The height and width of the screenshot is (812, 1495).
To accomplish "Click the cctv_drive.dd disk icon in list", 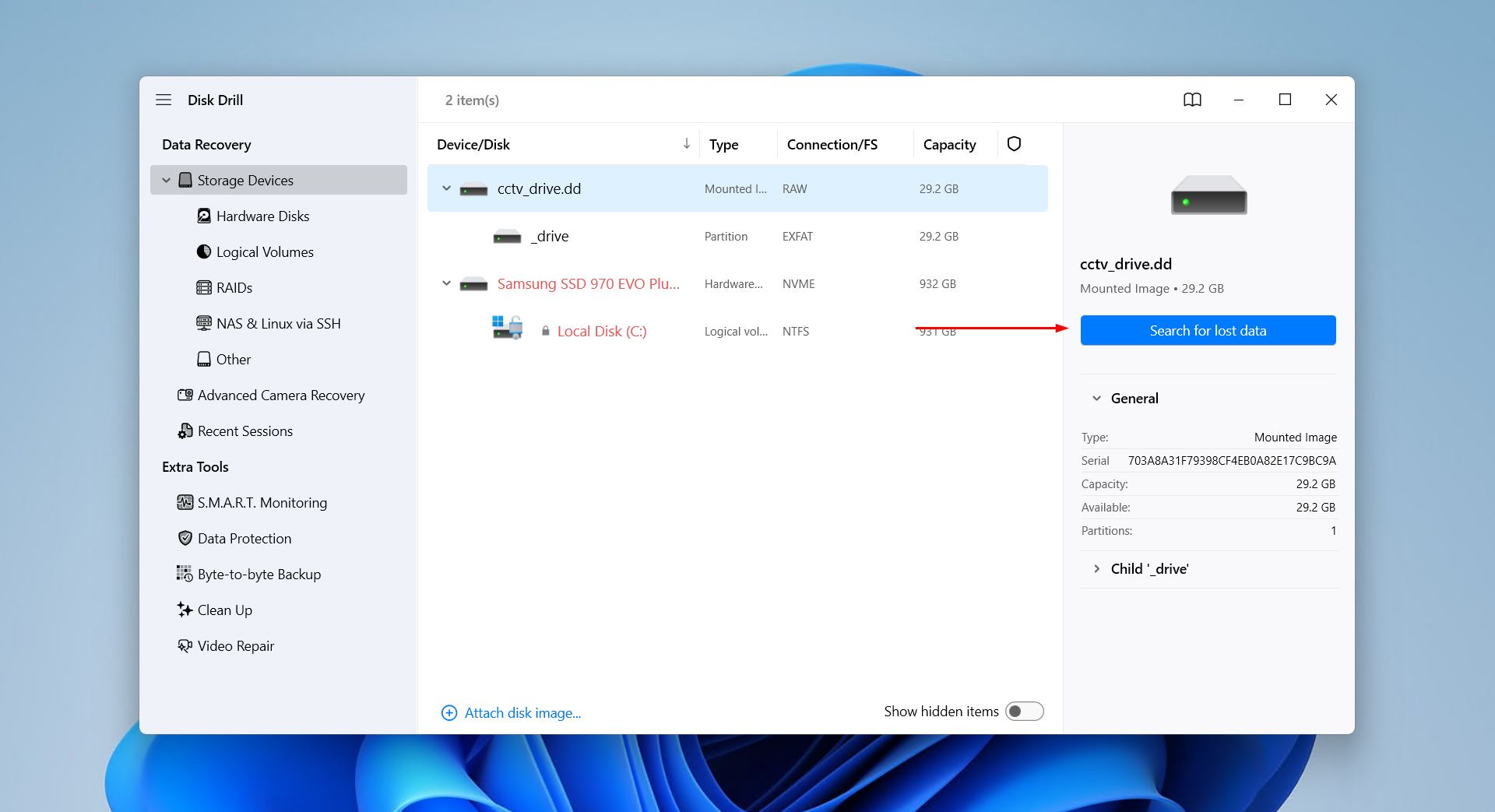I will [473, 189].
